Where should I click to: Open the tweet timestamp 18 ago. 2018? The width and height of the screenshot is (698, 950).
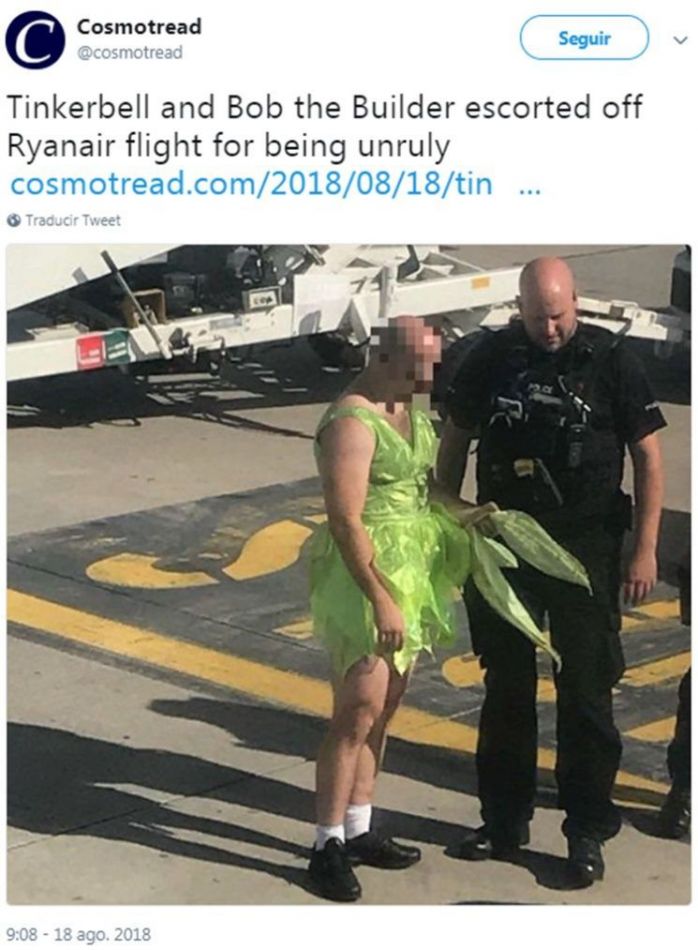(78, 934)
